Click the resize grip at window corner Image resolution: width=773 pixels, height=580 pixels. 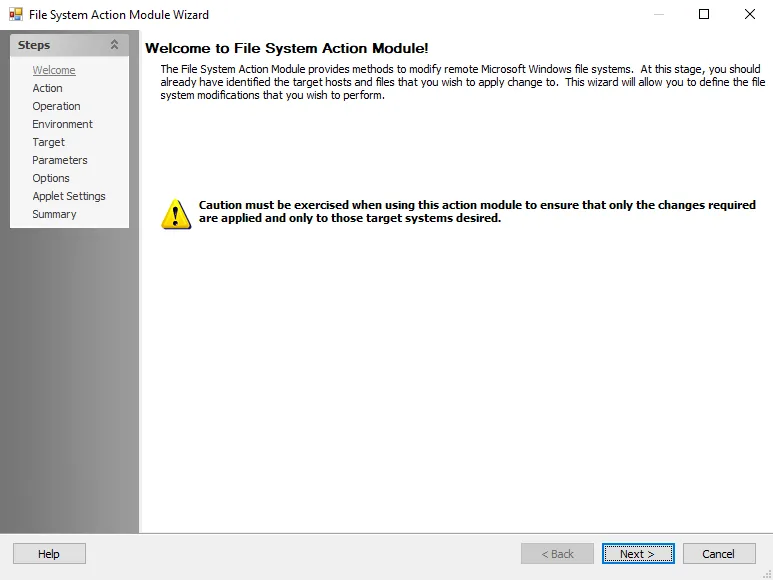768,575
